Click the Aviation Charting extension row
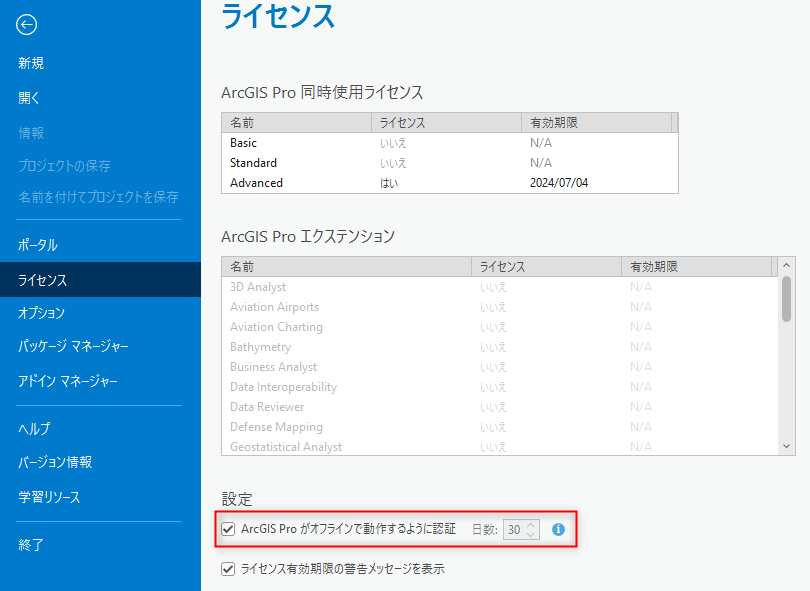The width and height of the screenshot is (810, 591). pyautogui.click(x=500, y=327)
